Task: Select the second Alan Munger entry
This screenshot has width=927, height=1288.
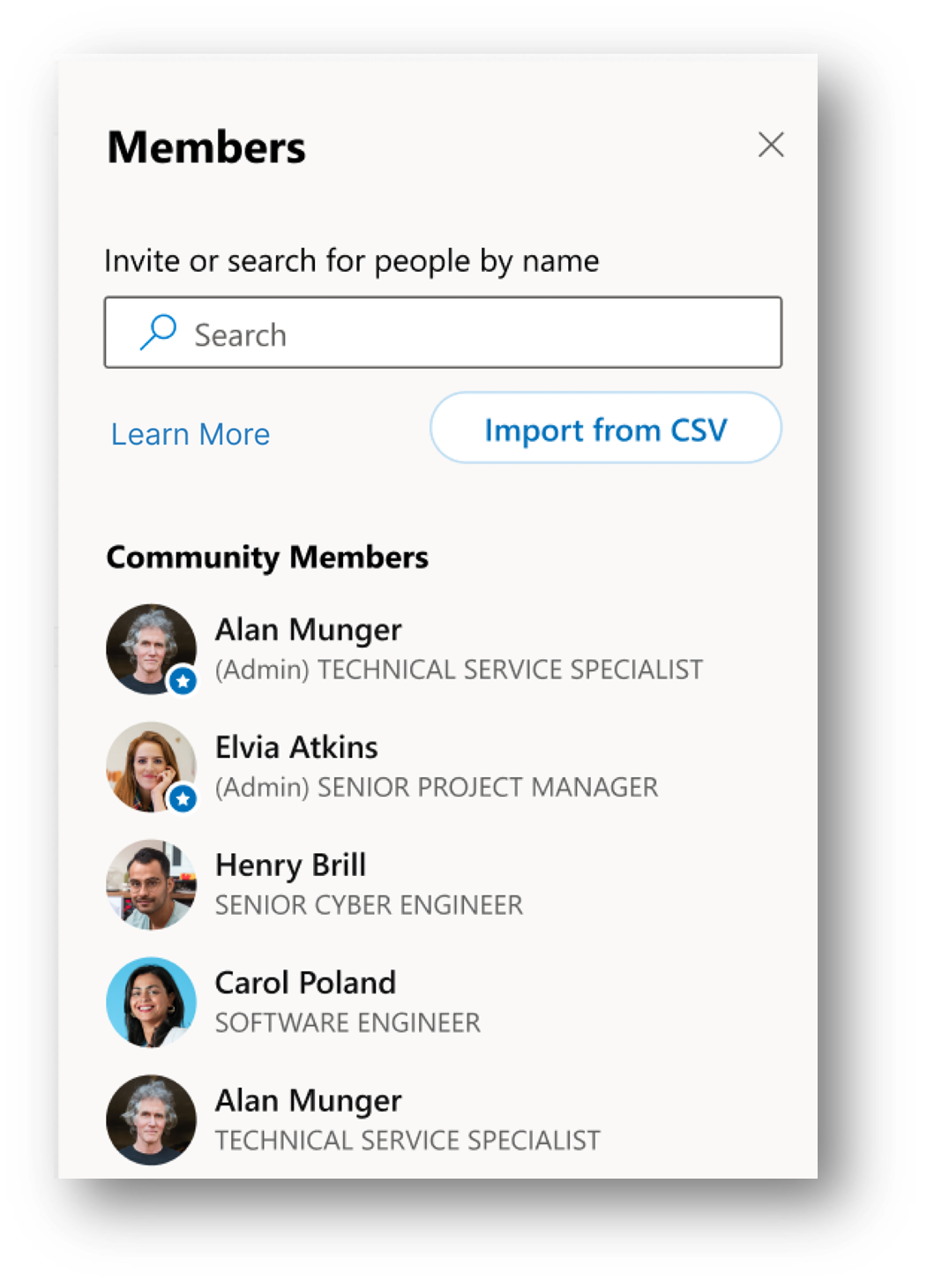Action: (308, 1101)
